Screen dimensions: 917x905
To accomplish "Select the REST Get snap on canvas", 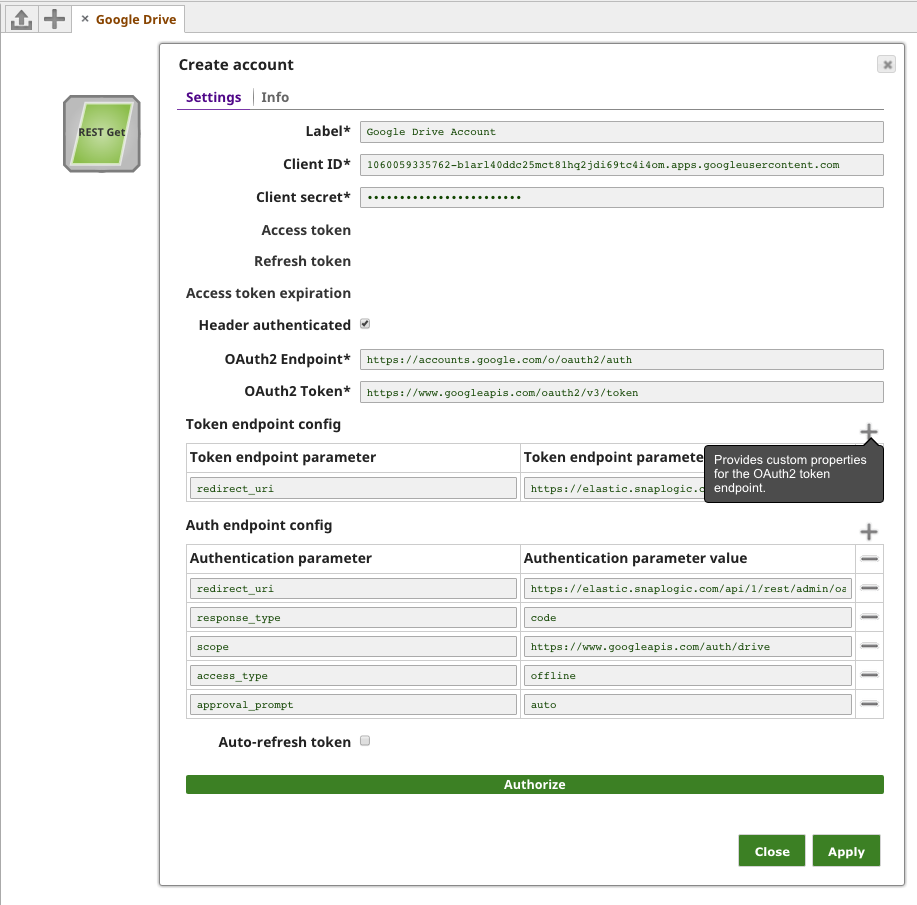I will [x=102, y=134].
